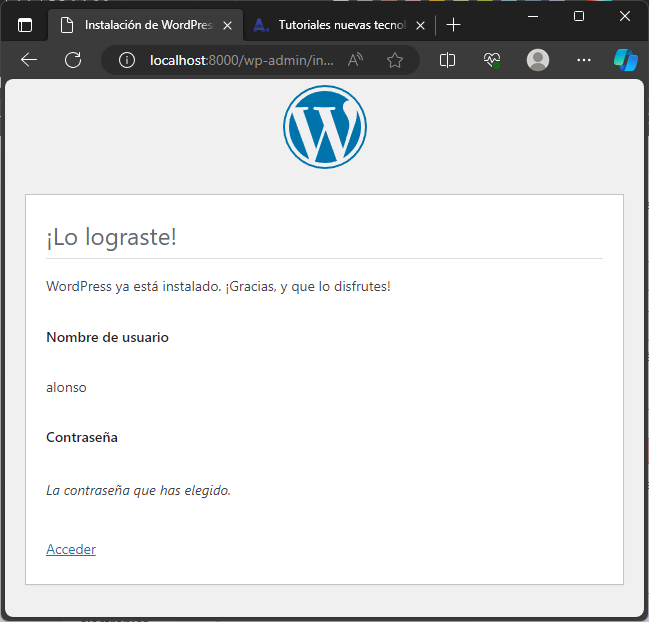Maximize the browser window
Viewport: 649px width, 622px height.
[579, 17]
